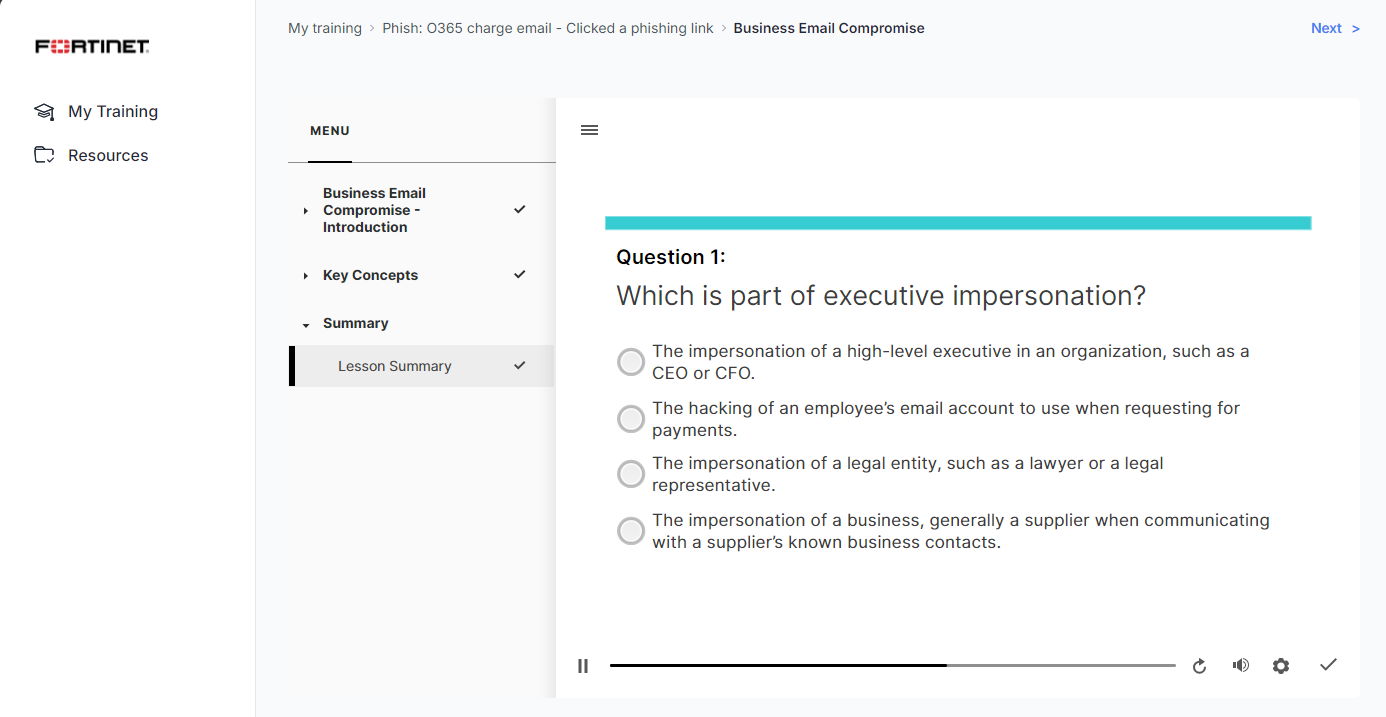This screenshot has width=1386, height=717.
Task: Open player settings gear icon
Action: pos(1281,666)
